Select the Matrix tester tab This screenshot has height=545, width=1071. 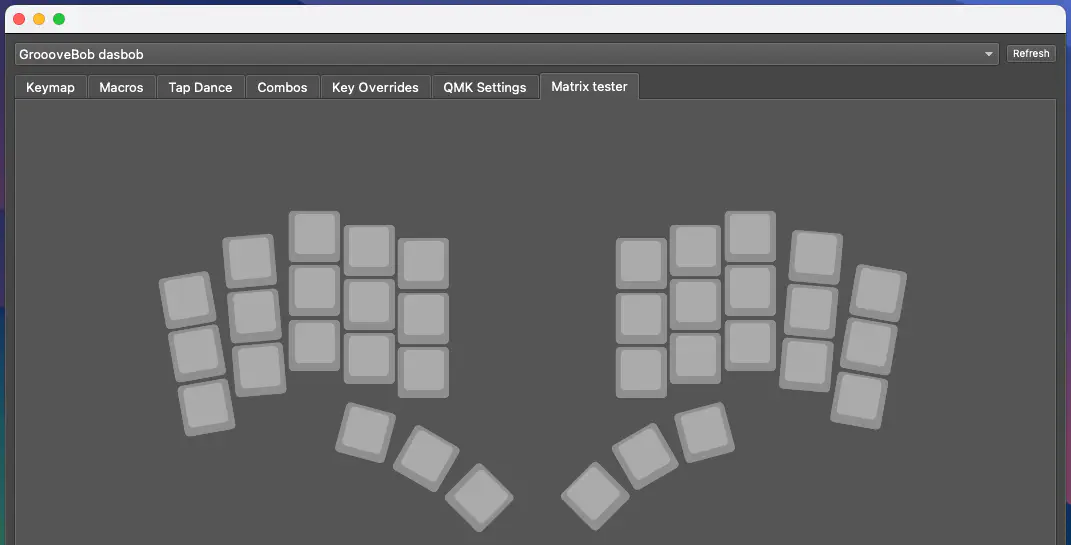click(x=590, y=87)
